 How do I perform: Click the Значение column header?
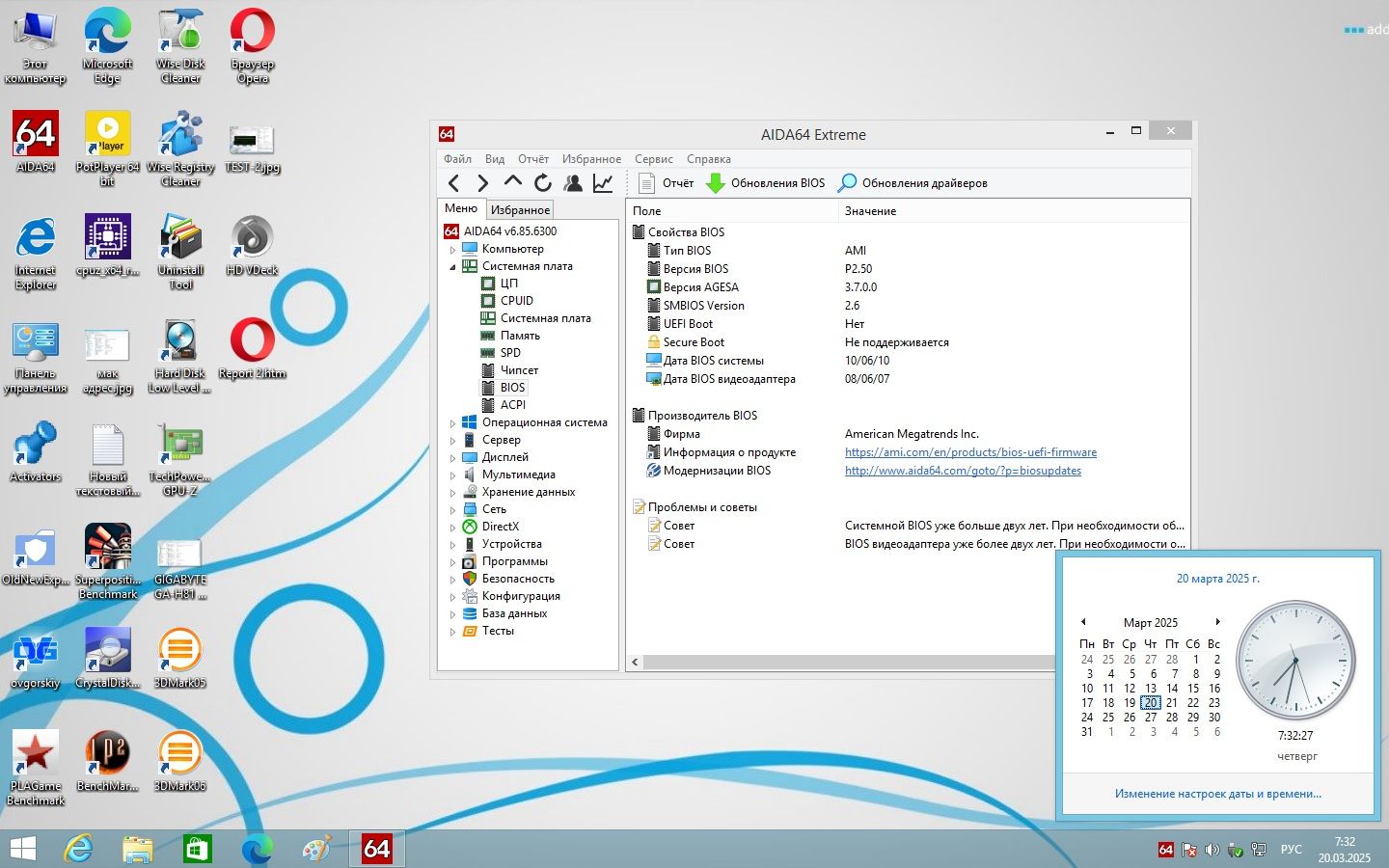tap(870, 211)
